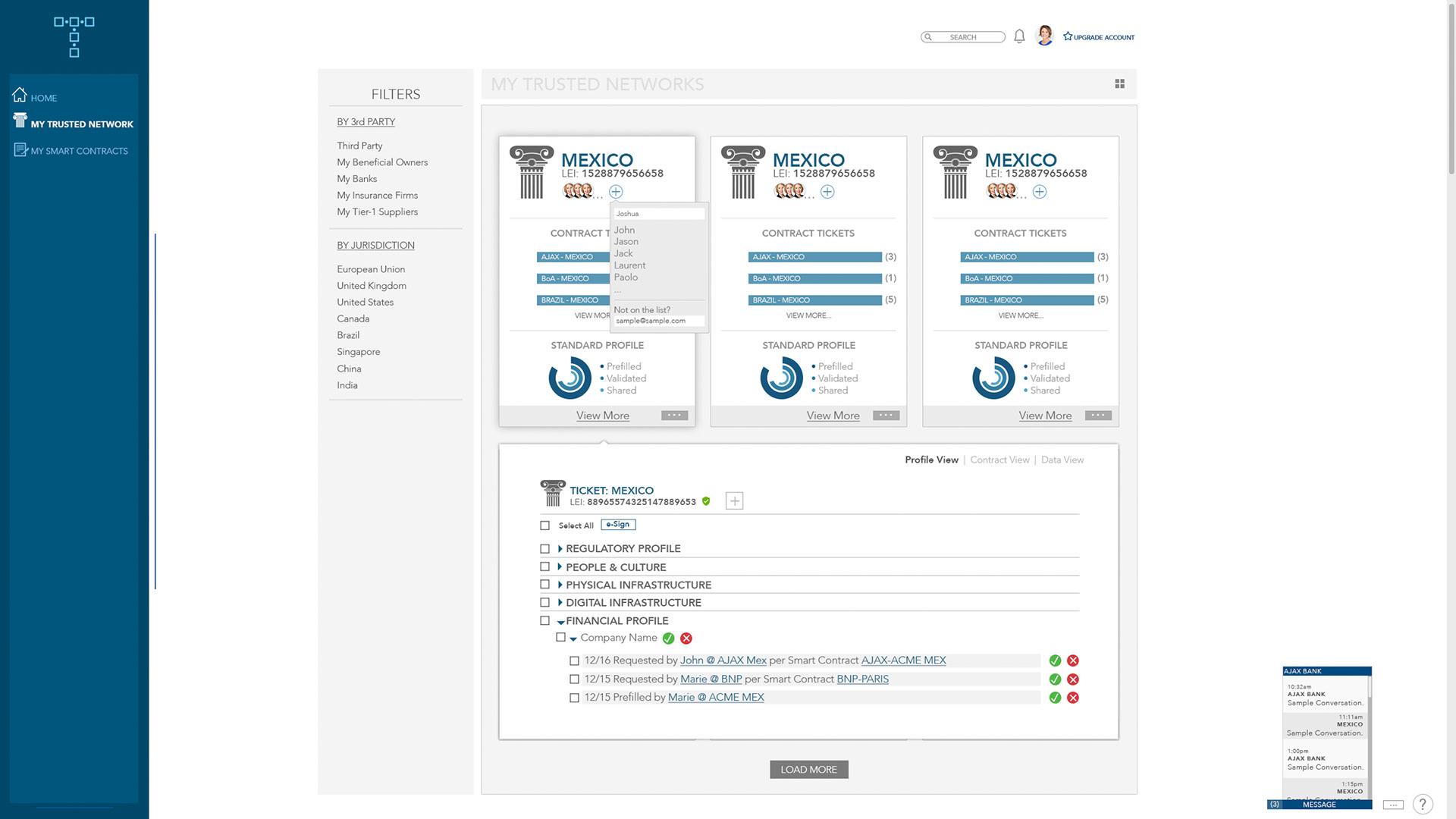Image resolution: width=1456 pixels, height=819 pixels.
Task: Open the user avatar profile picture
Action: click(x=1044, y=36)
